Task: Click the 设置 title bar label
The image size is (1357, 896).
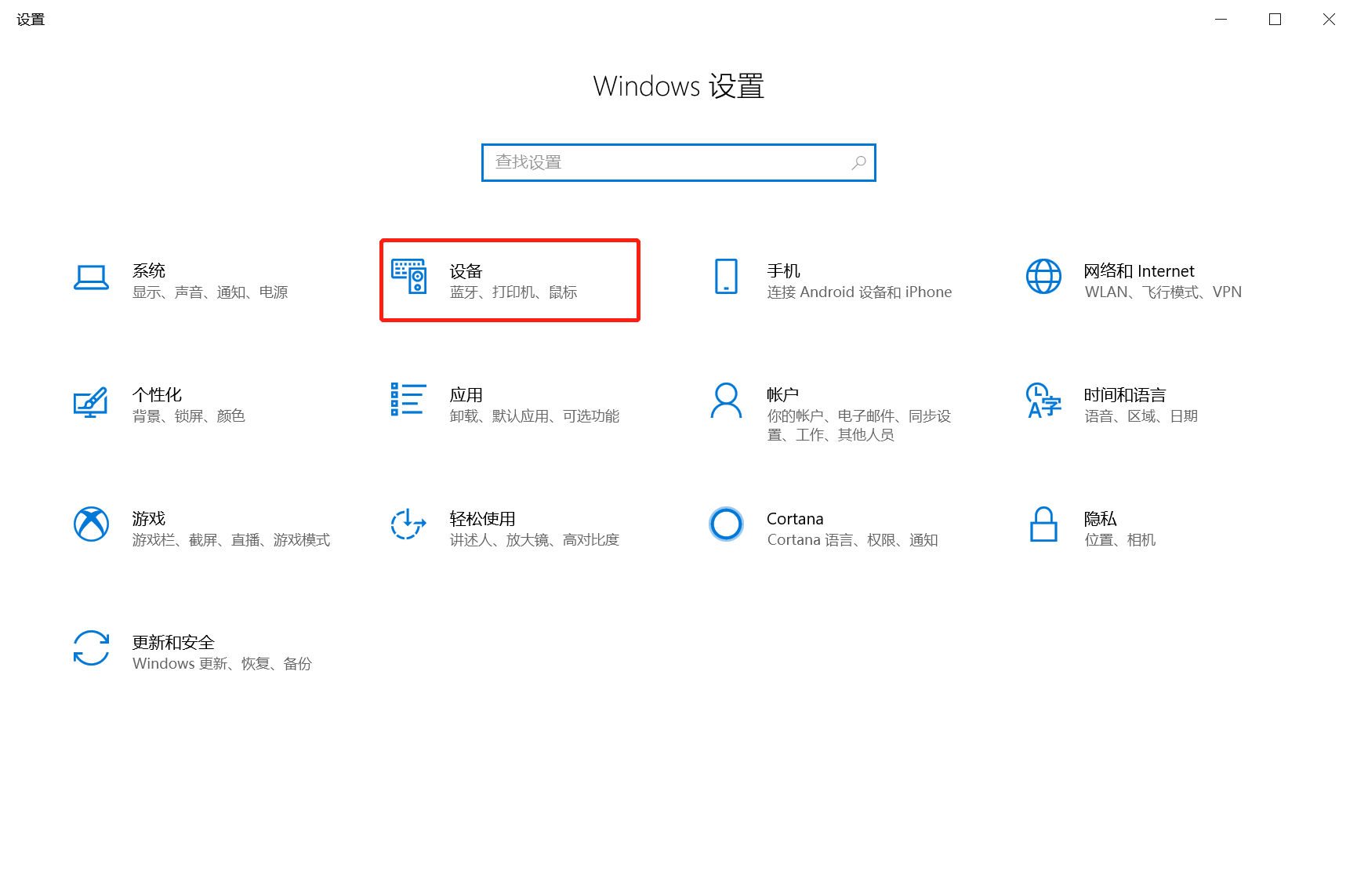Action: click(x=31, y=19)
